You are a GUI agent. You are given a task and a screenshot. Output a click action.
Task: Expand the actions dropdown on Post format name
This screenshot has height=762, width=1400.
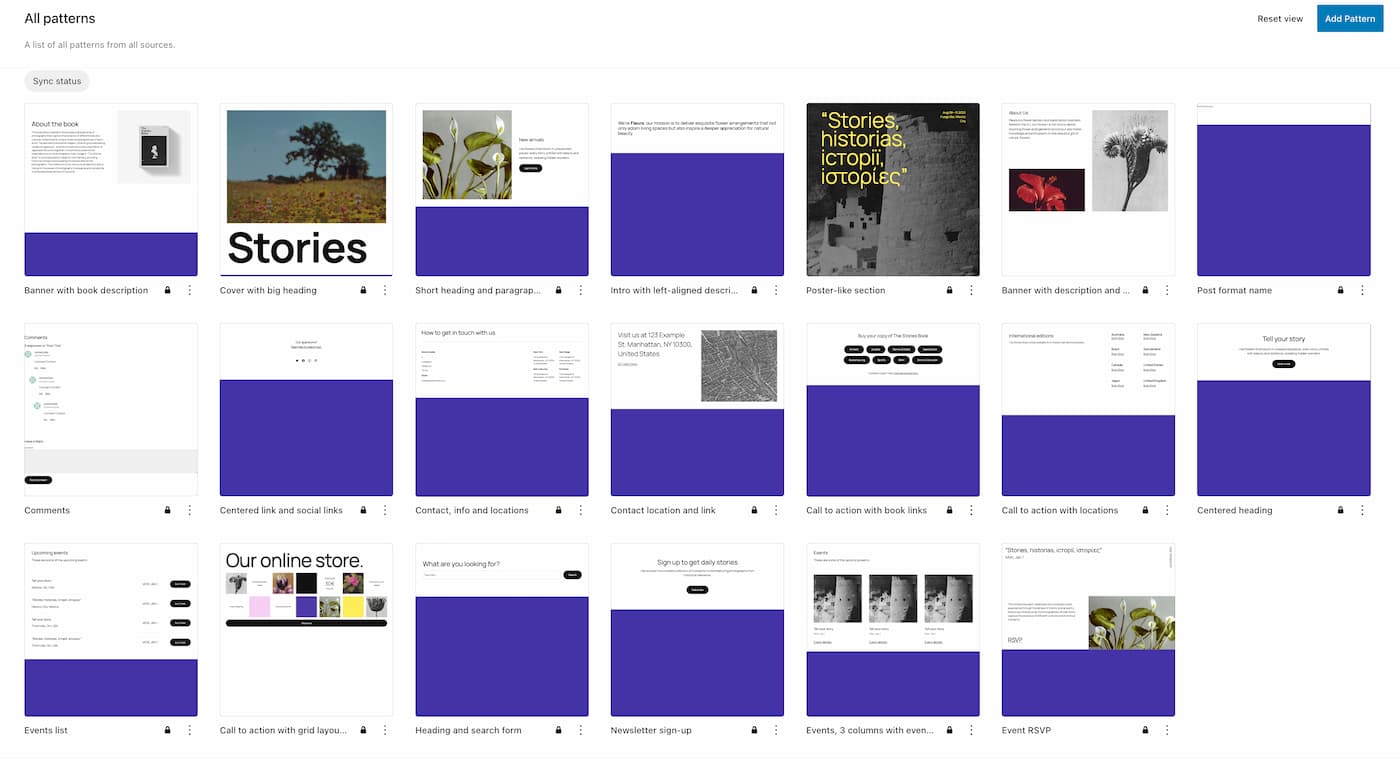(1362, 290)
